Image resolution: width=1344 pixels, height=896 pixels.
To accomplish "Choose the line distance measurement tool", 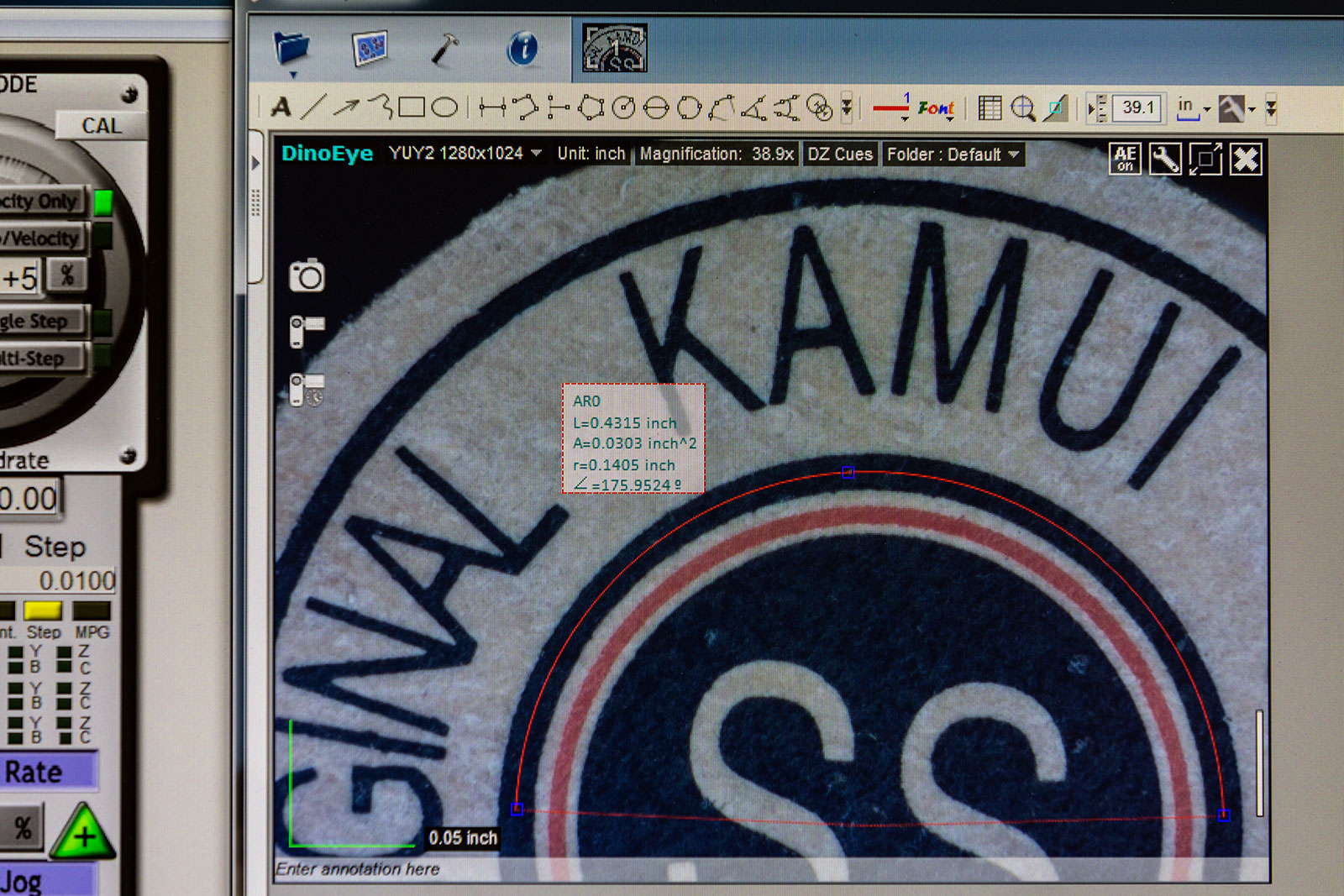I will (492, 107).
